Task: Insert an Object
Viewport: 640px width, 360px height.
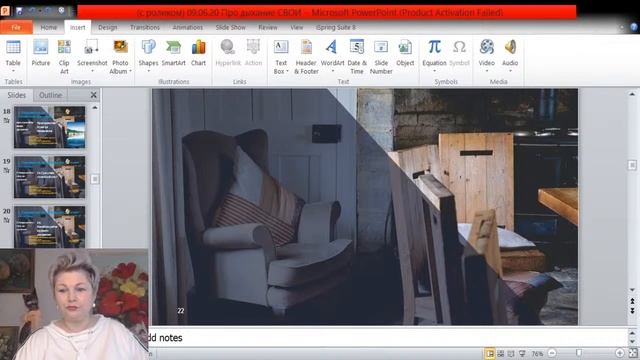Action: [405, 53]
